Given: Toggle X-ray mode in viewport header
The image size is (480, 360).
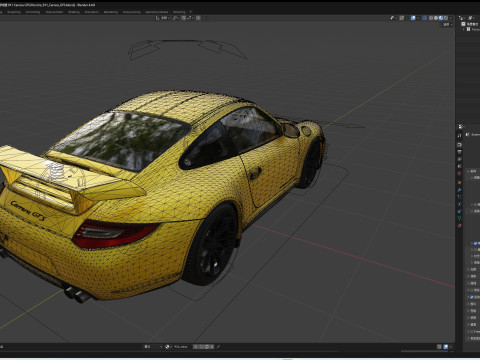Looking at the screenshot, I should (x=424, y=18).
